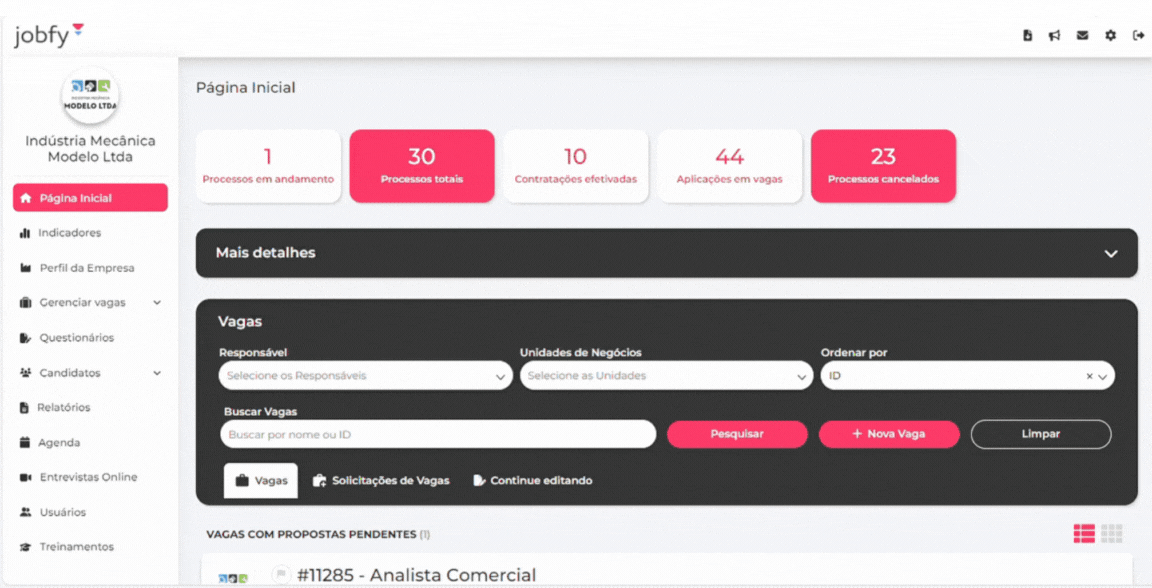Open Indicadores in the sidebar

coord(69,233)
